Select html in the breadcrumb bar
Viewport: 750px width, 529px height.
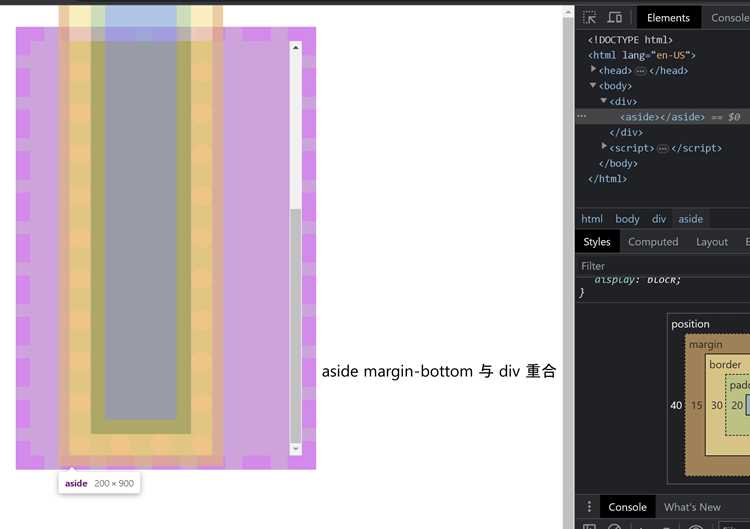coord(592,219)
